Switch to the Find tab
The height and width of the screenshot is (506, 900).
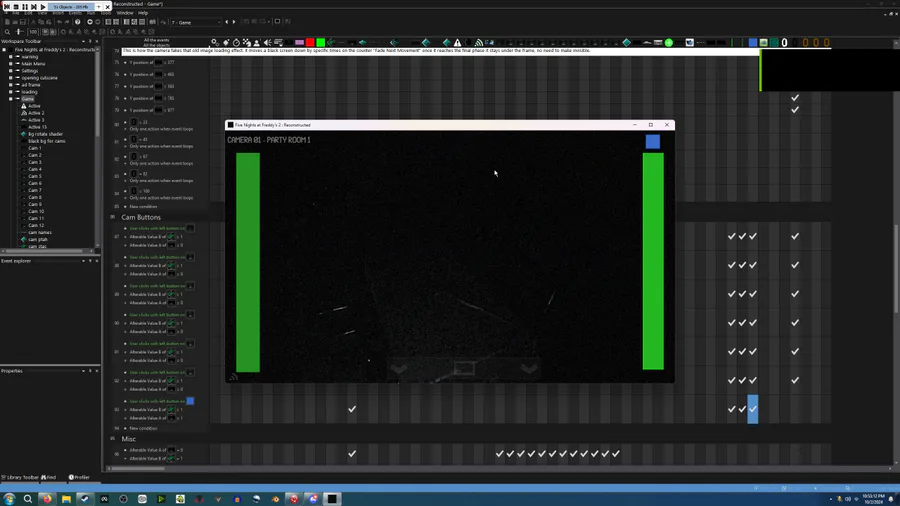[x=49, y=477]
